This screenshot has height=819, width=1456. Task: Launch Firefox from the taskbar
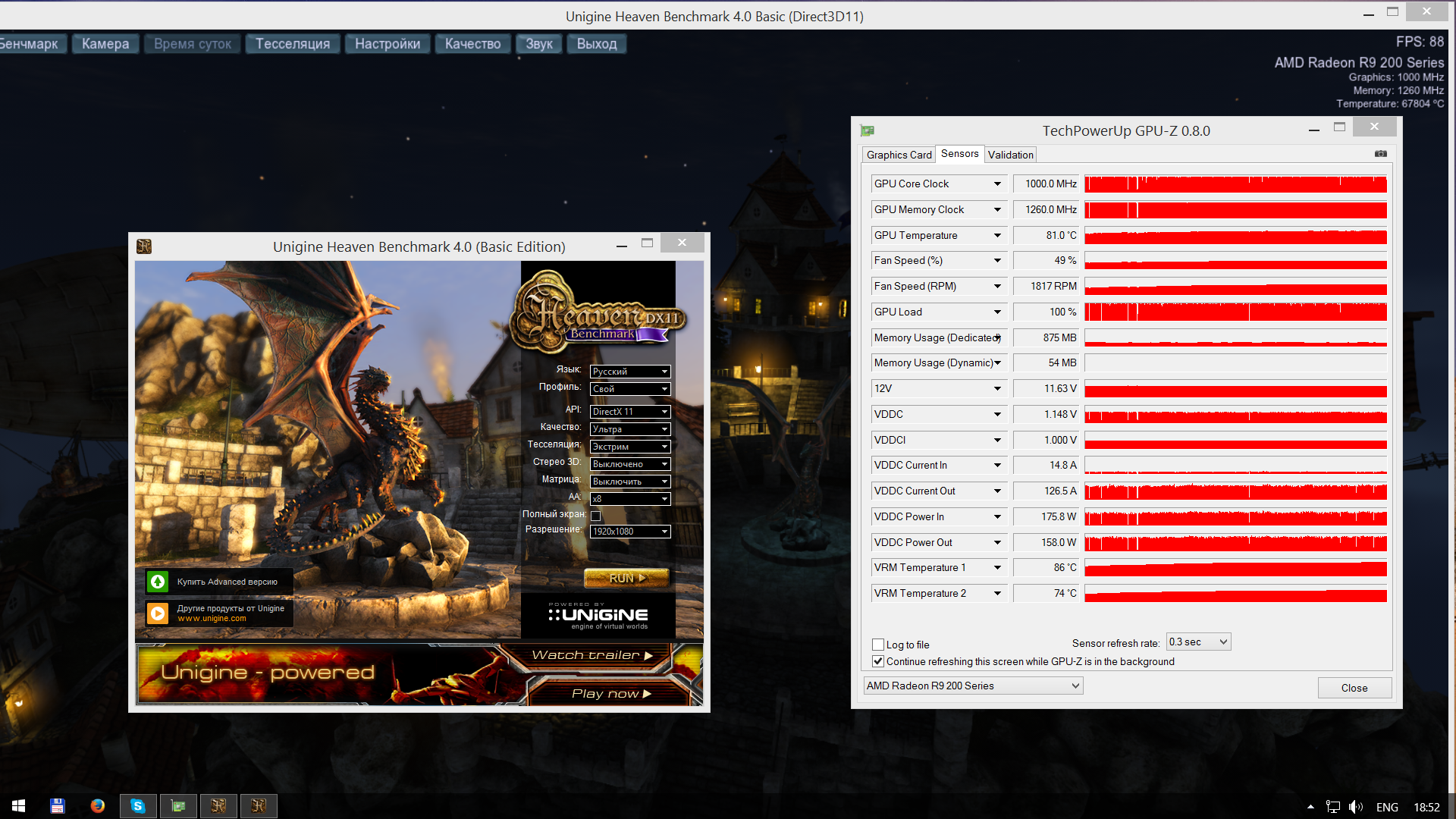coord(98,806)
